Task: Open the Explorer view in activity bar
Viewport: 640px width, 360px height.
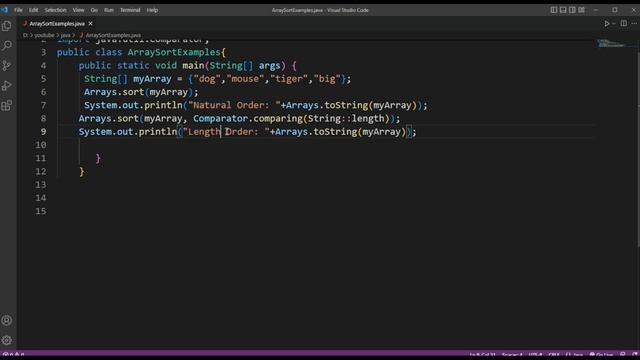Action: pos(7,26)
